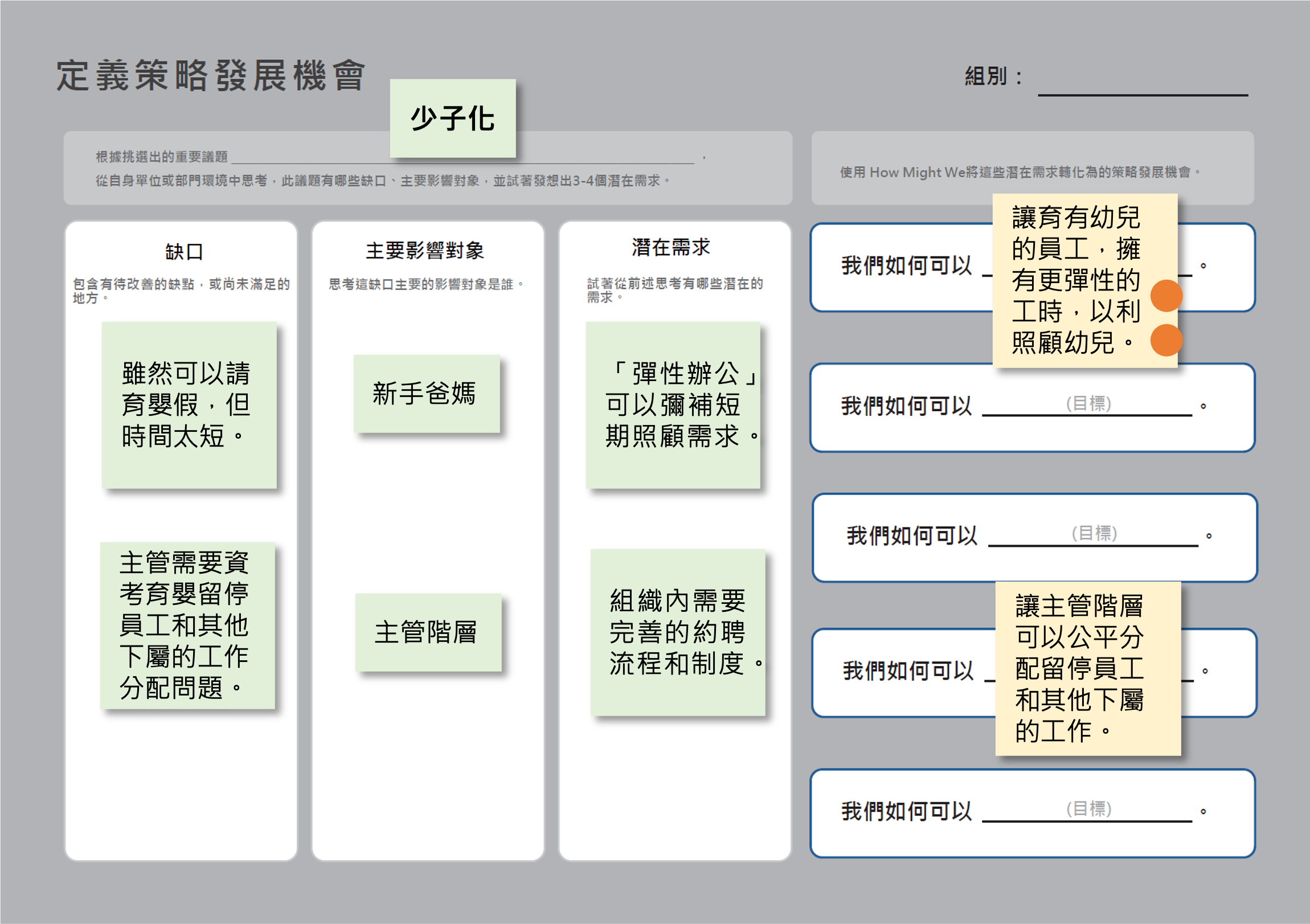This screenshot has width=1310, height=924.
Task: Click the 缺口 column heading
Action: (184, 251)
